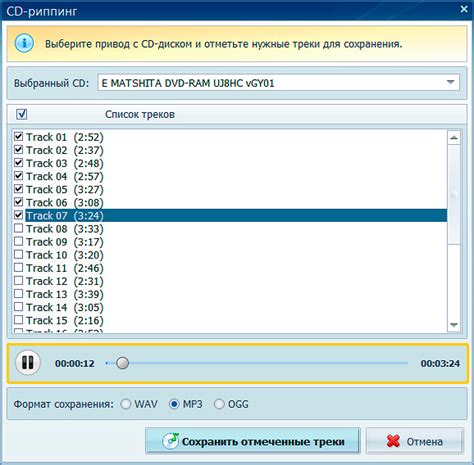This screenshot has width=474, height=465.
Task: Close the CD-риппинг dialog
Action: pyautogui.click(x=464, y=9)
